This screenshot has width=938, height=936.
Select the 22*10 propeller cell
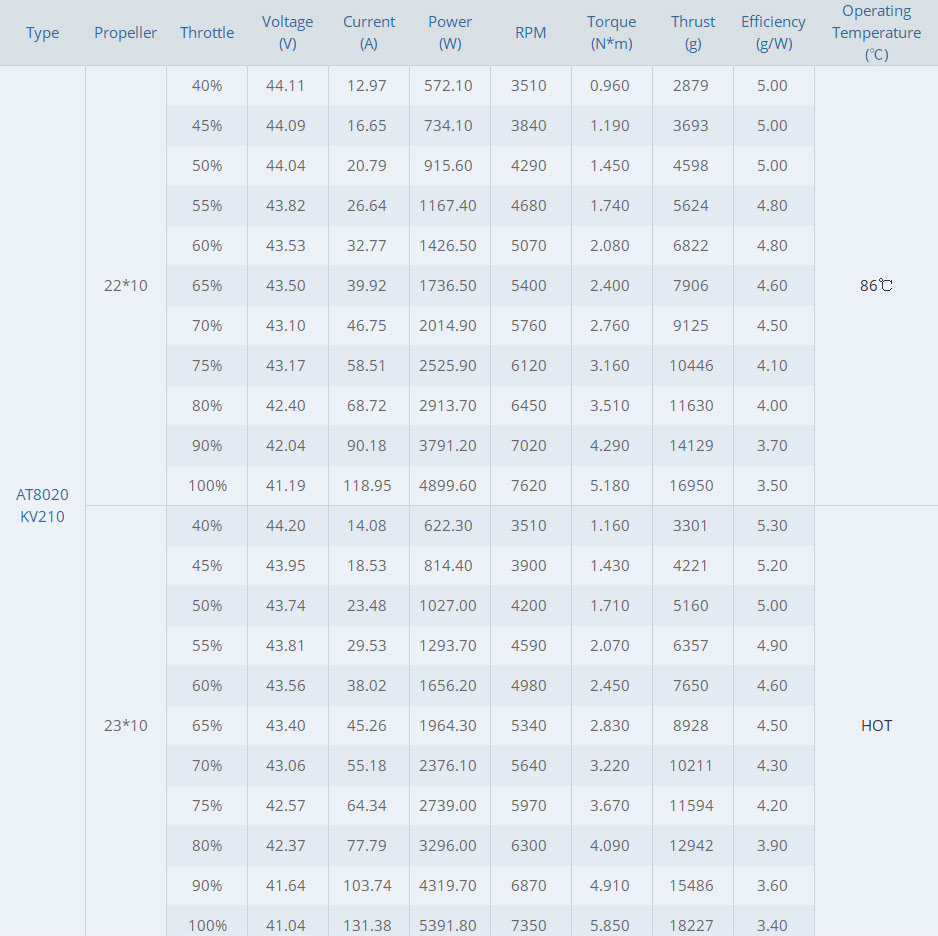[x=126, y=286]
